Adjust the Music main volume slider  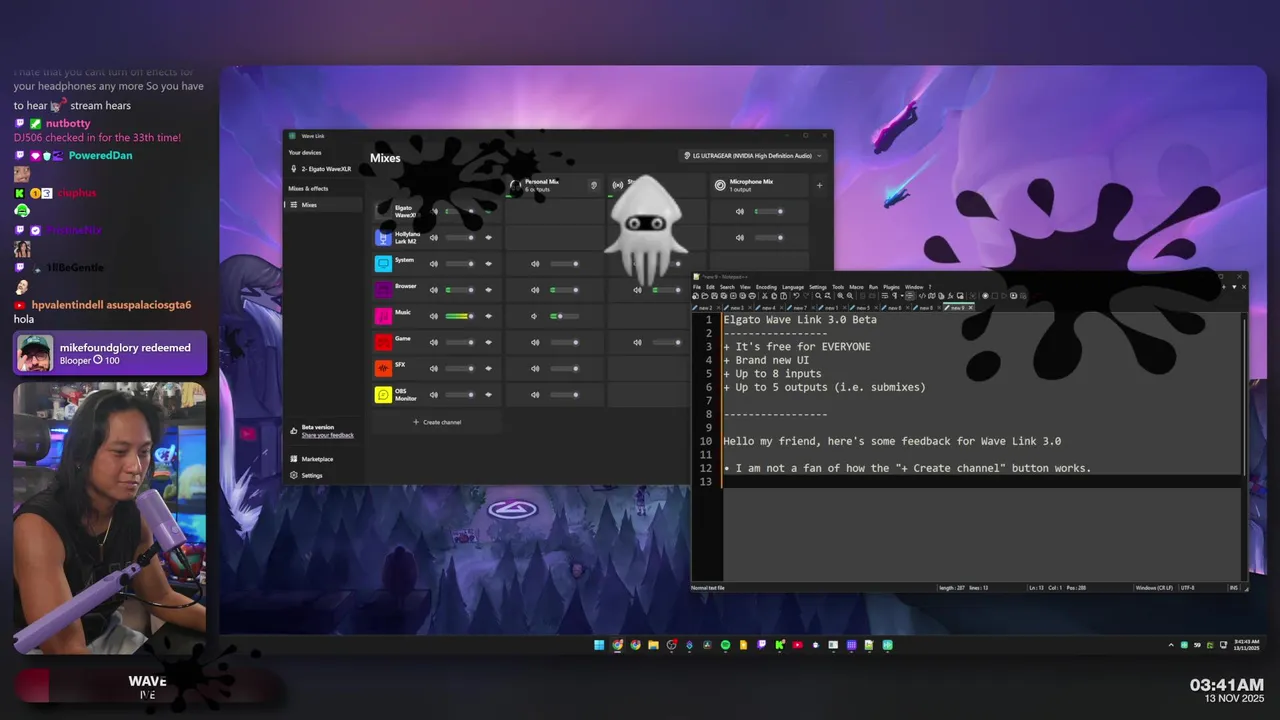tap(460, 315)
